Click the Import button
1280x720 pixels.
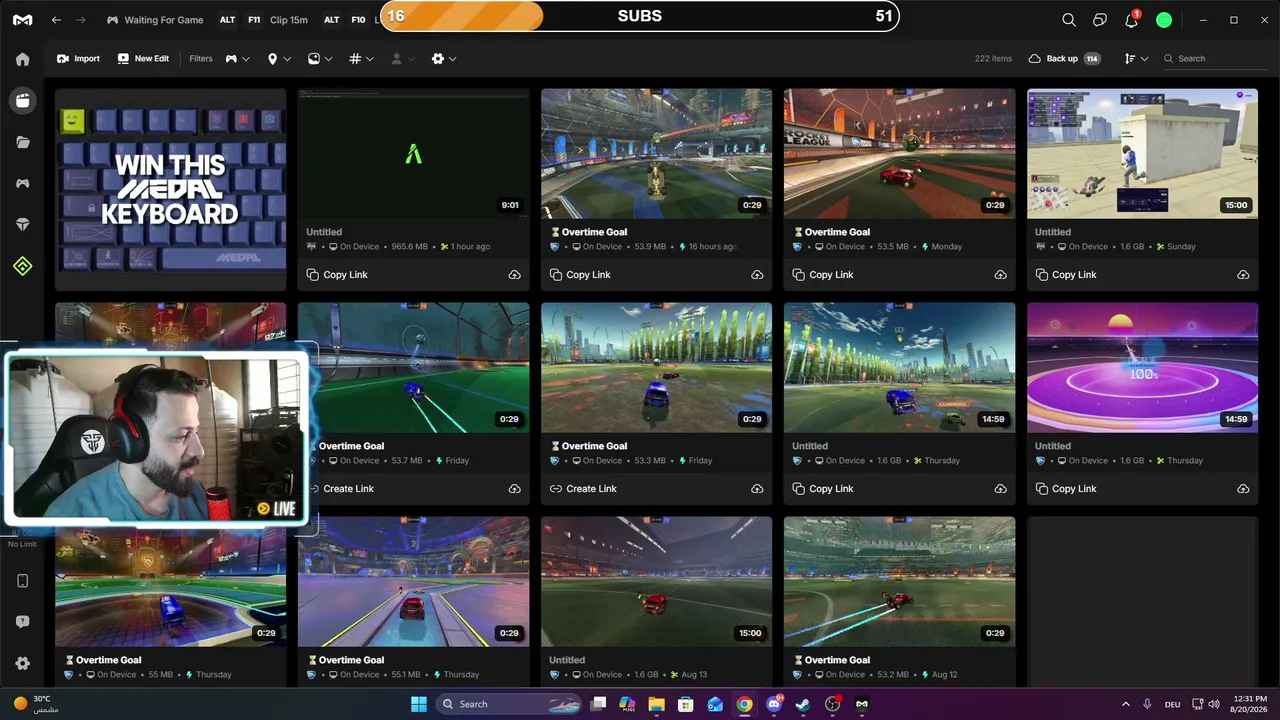coord(79,59)
